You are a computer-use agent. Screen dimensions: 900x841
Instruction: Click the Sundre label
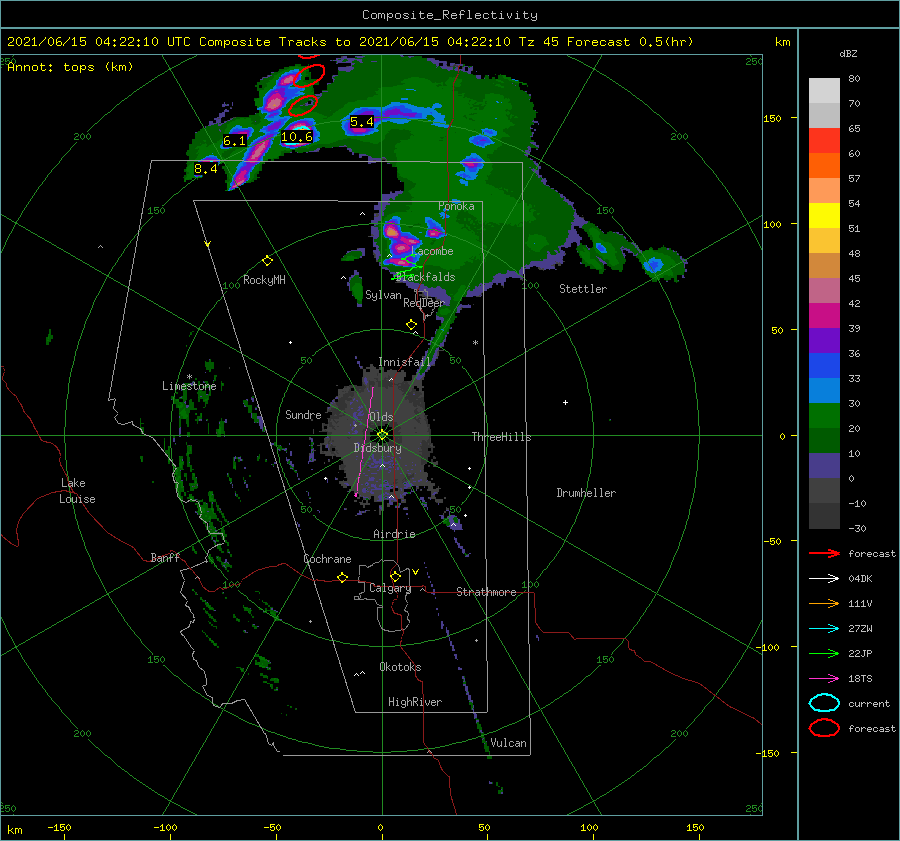303,414
